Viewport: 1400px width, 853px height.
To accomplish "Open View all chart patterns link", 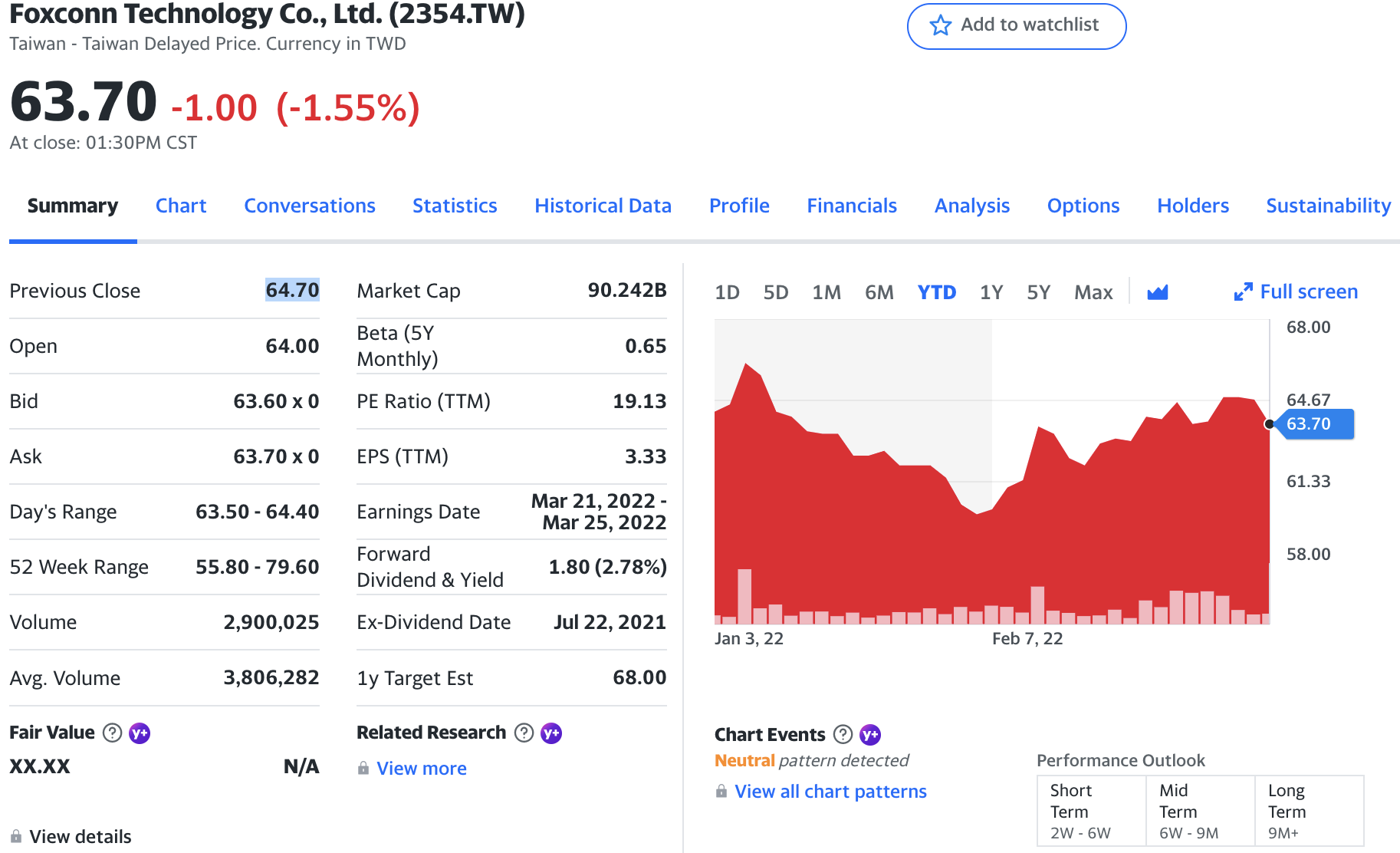I will point(830,791).
